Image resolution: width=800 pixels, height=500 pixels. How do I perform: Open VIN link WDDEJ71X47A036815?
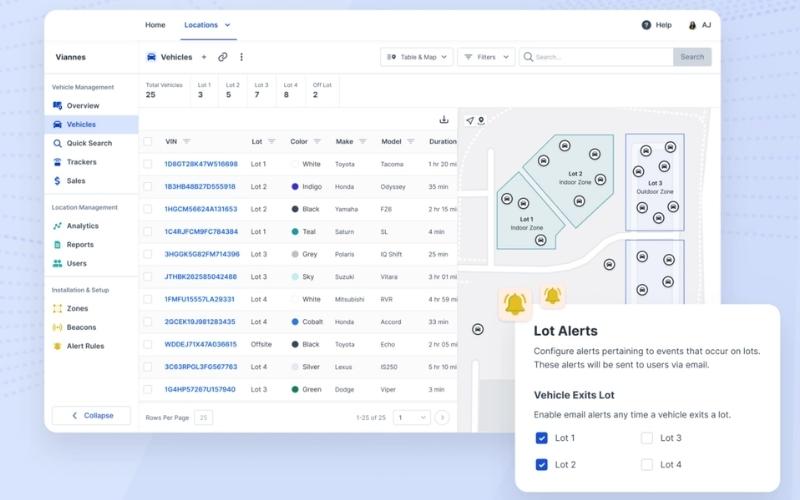(201, 344)
